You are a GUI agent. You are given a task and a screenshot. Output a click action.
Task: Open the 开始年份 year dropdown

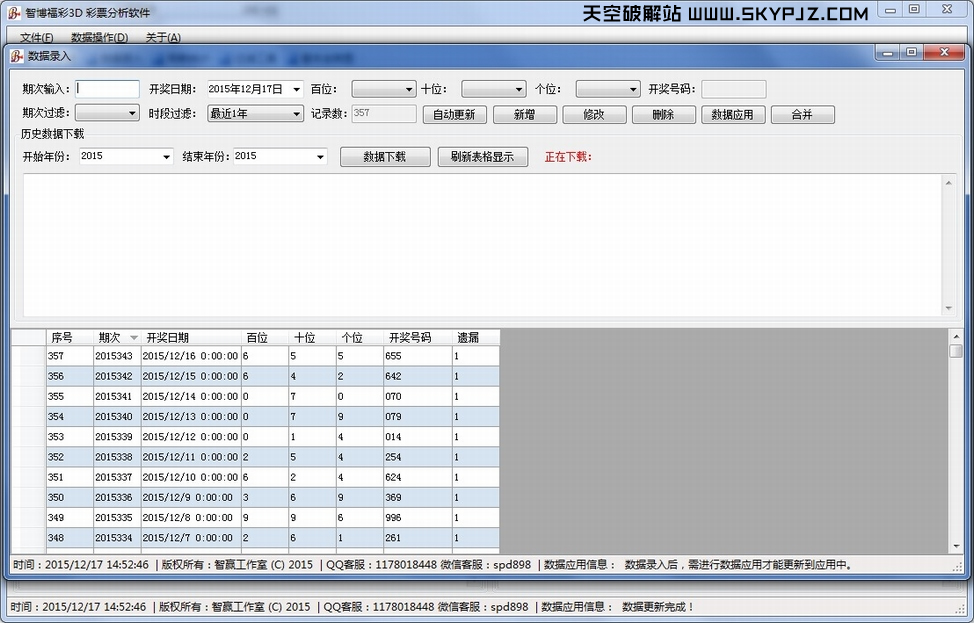tap(166, 156)
